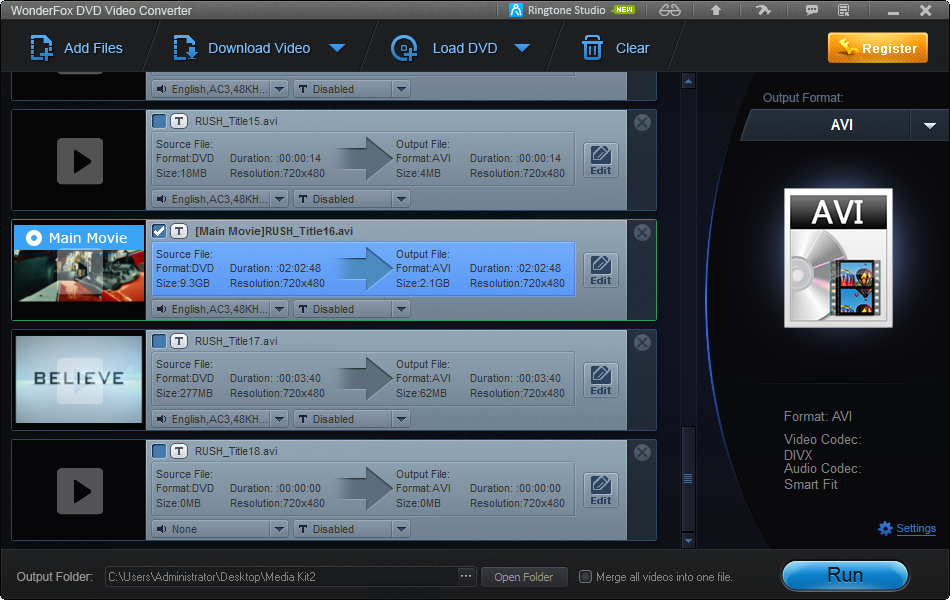
Task: Browse output folder with ellipsis button
Action: click(x=465, y=576)
